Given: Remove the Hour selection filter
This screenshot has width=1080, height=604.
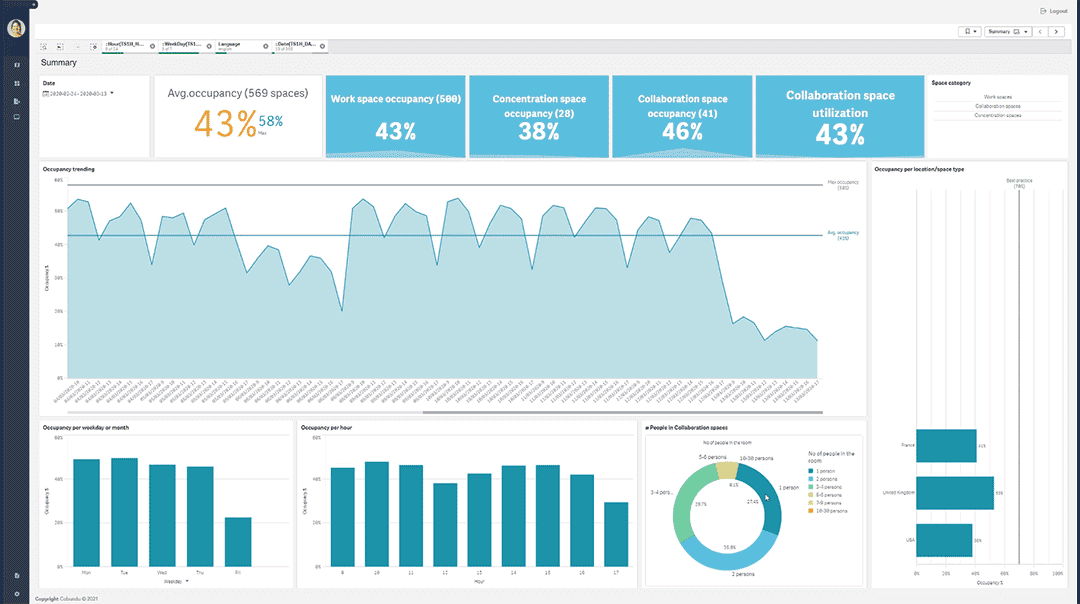Looking at the screenshot, I should tap(152, 46).
